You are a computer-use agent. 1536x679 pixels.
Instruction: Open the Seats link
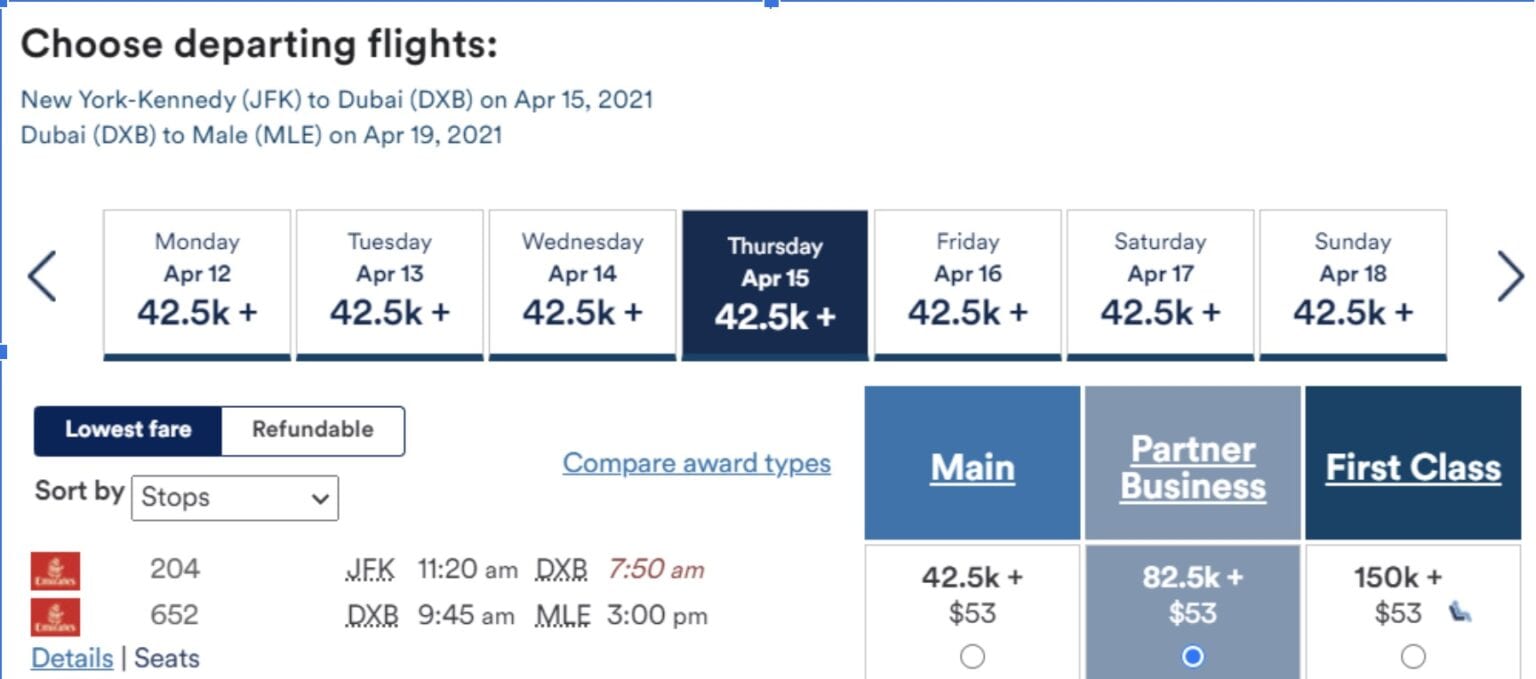(x=166, y=658)
